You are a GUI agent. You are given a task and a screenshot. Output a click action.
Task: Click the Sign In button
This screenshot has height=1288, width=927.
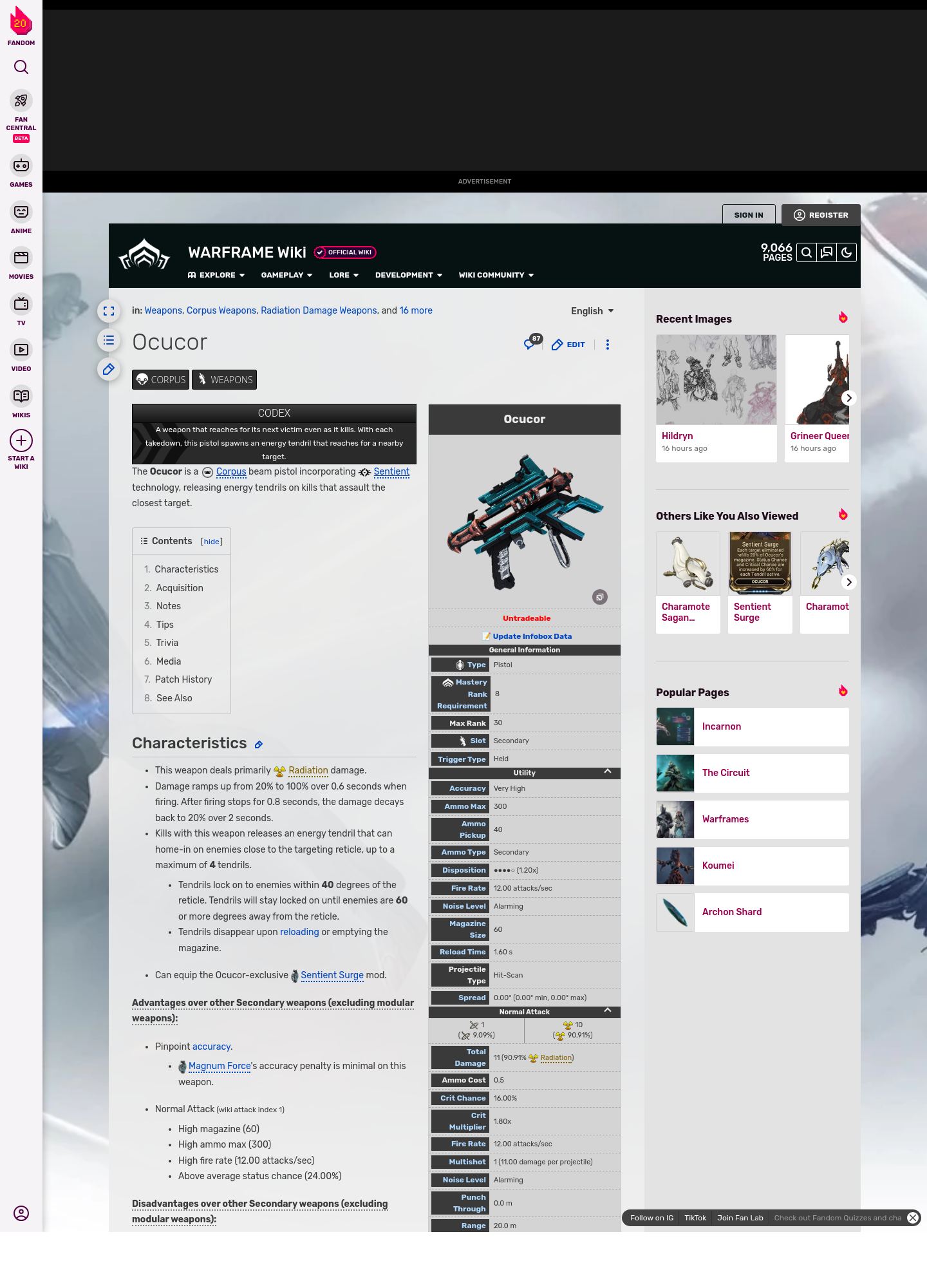tap(749, 215)
